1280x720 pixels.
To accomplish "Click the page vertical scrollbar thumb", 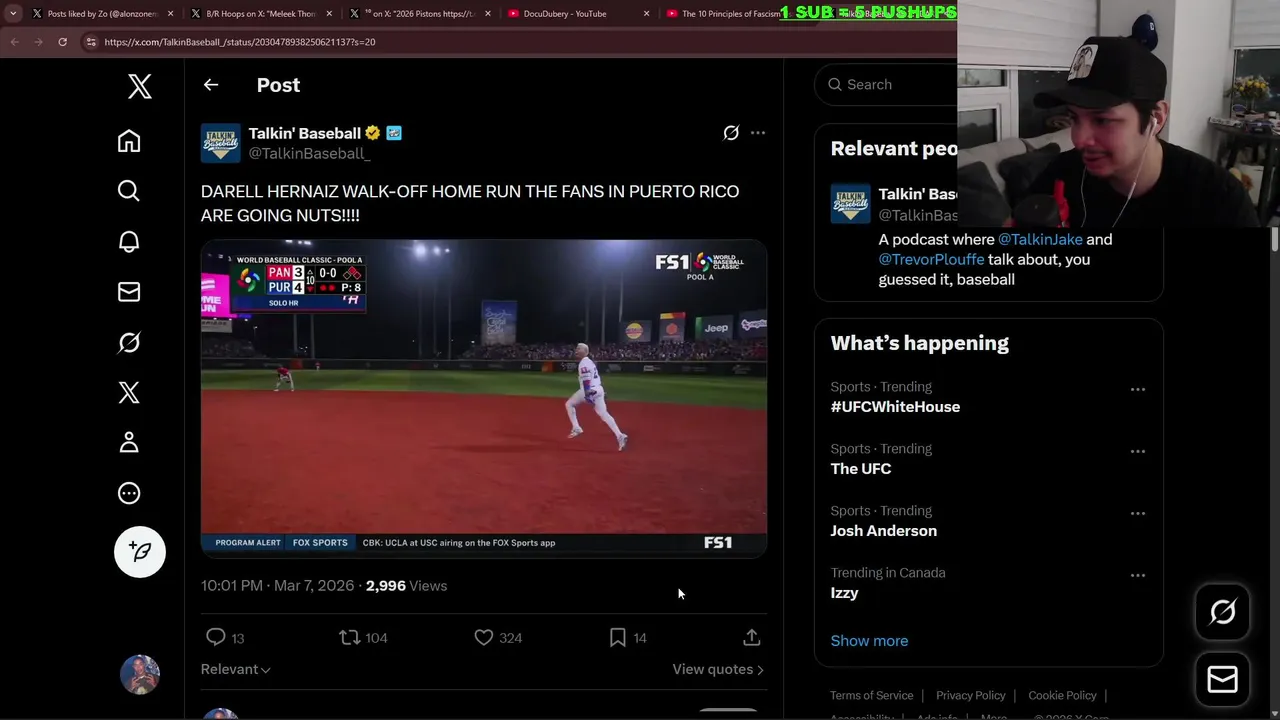I will coord(1274,240).
